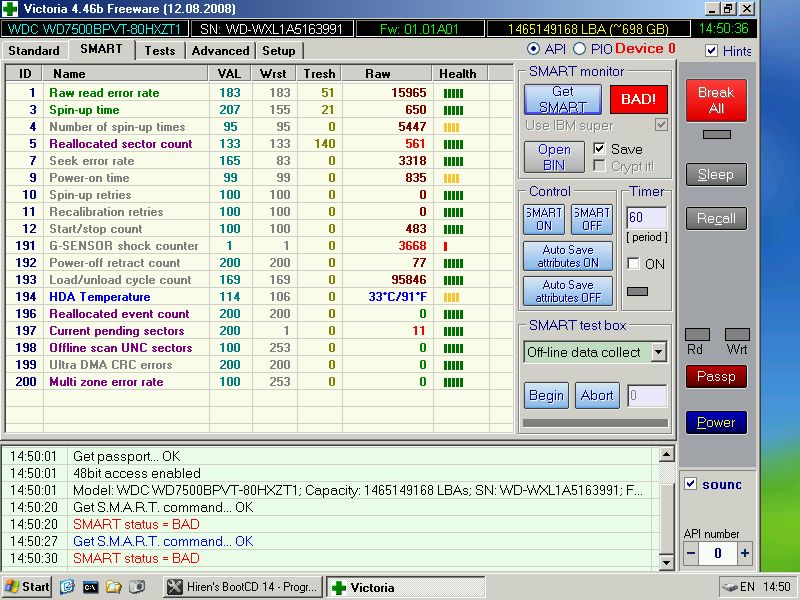Image resolution: width=800 pixels, height=600 pixels.
Task: Open the Setup tab
Action: 279,51
